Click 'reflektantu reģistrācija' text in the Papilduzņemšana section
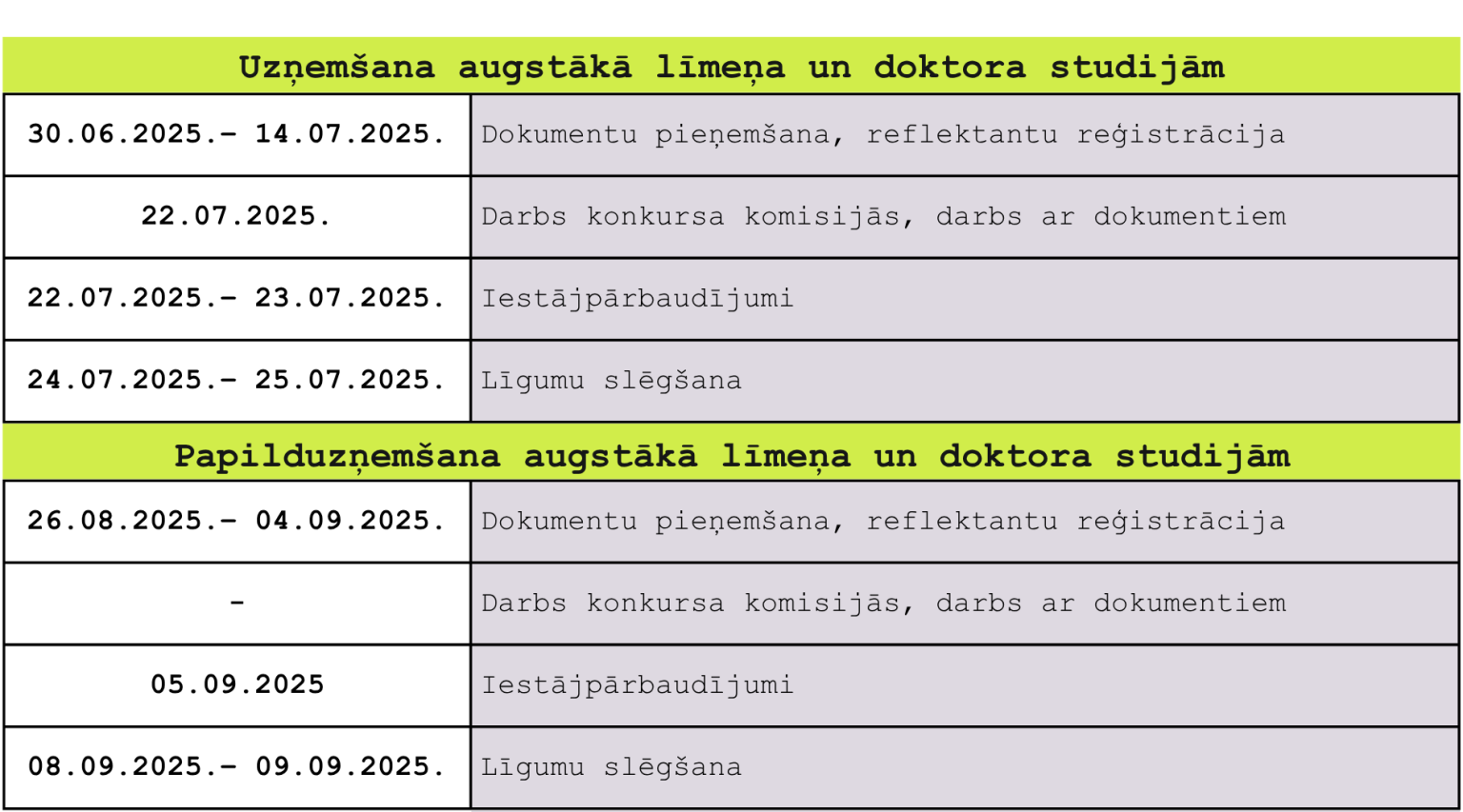 [x=1076, y=522]
